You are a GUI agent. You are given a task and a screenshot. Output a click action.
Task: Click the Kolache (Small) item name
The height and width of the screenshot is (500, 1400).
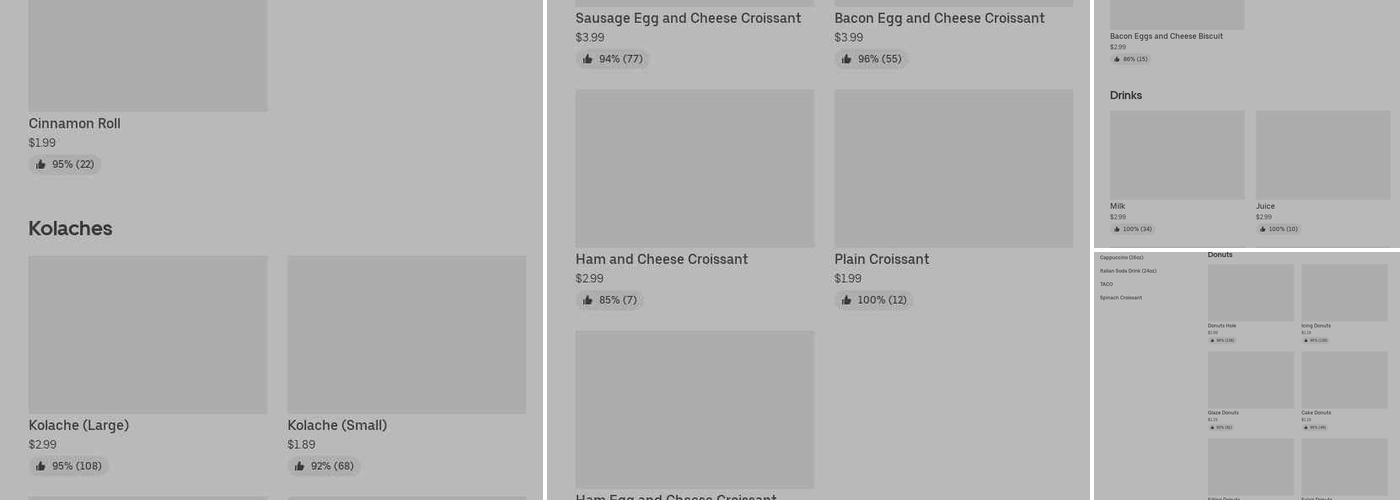337,426
